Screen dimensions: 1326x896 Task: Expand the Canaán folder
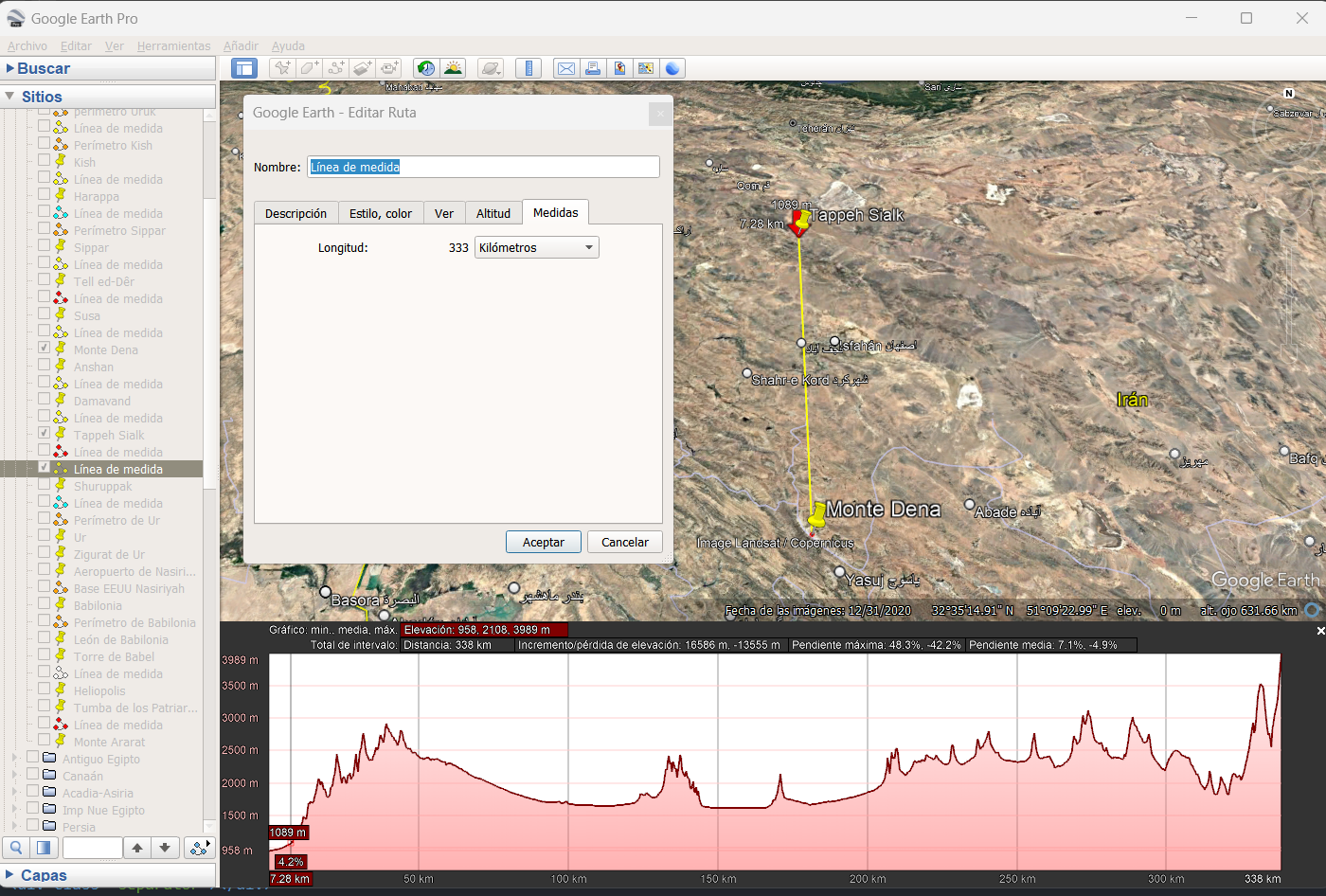click(x=14, y=775)
